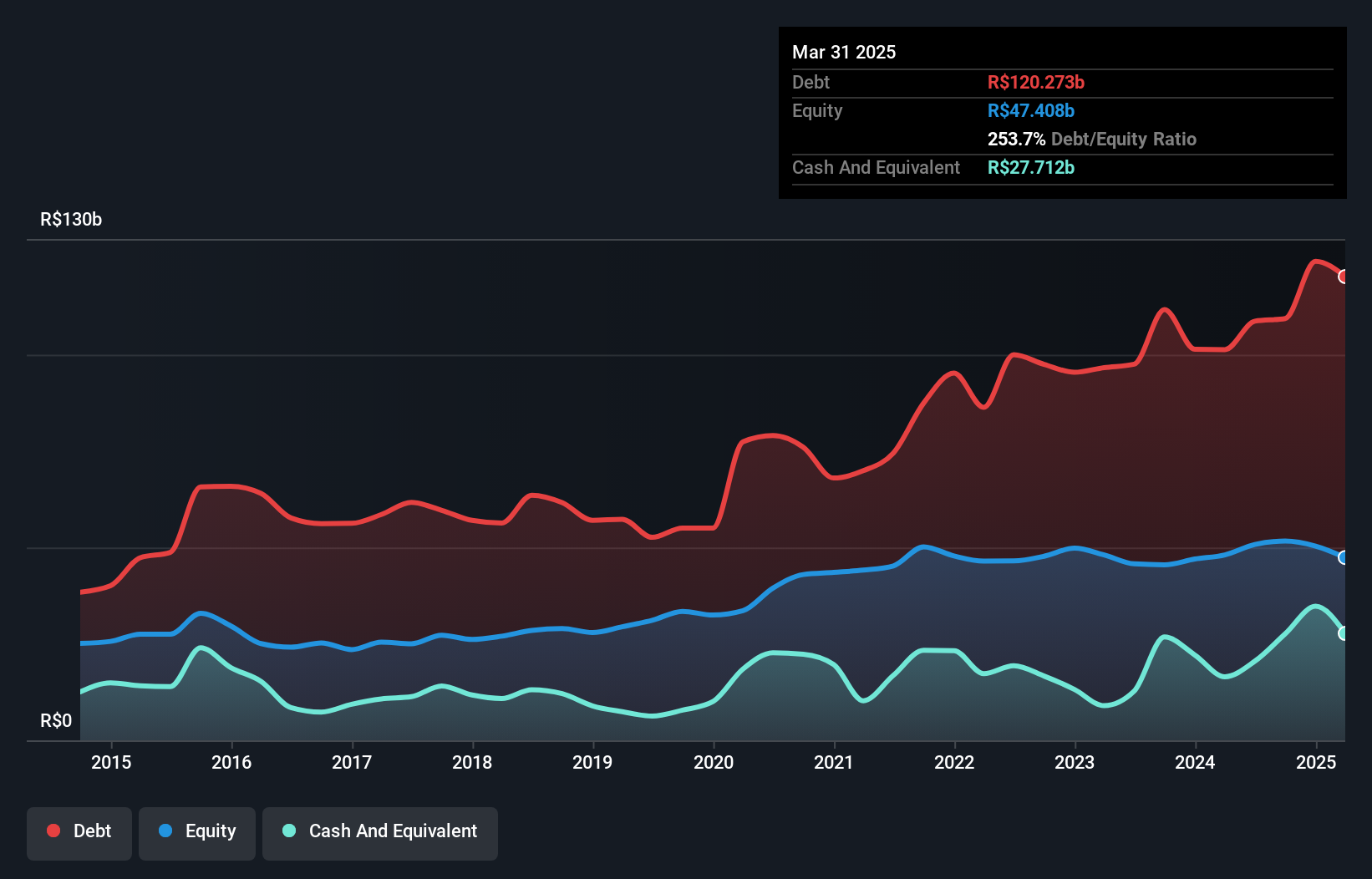Click the R$130b y-axis label
The image size is (1372, 879).
pos(71,220)
